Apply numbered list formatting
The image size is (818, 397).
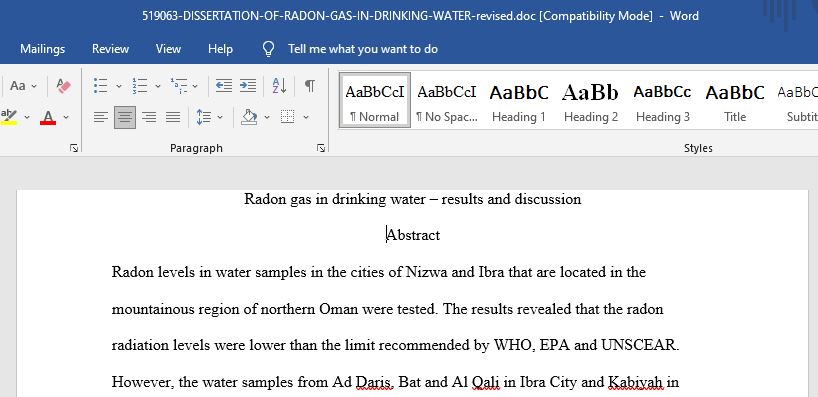139,86
